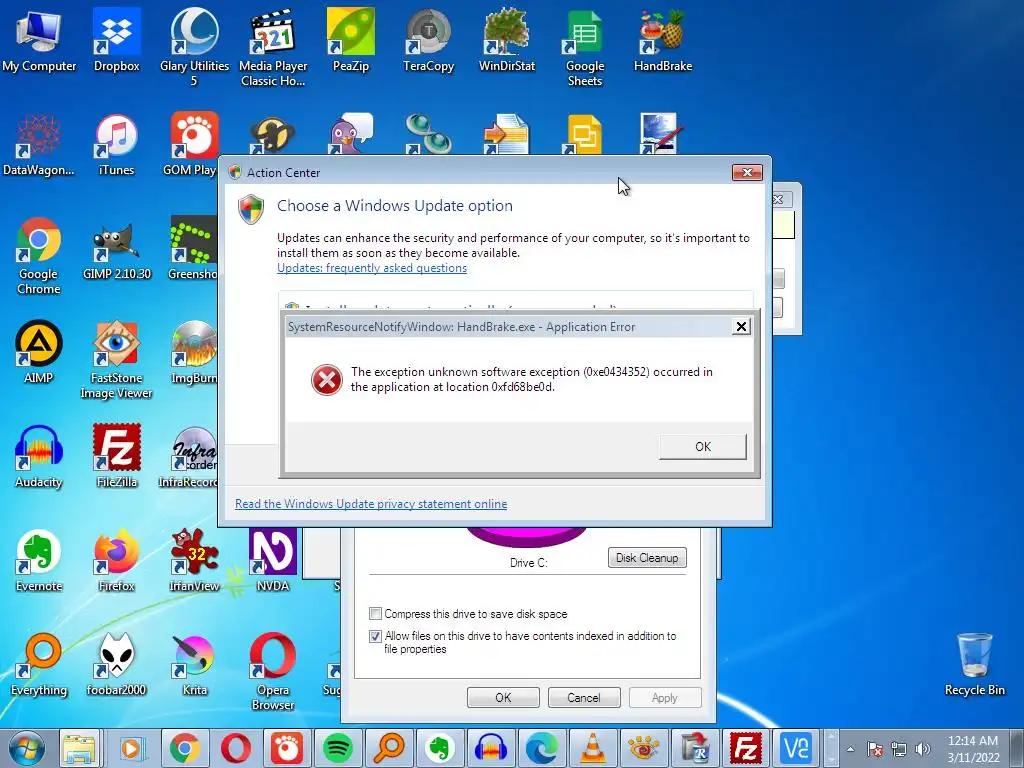1024x768 pixels.
Task: Open Windows Update privacy statement link
Action: pos(371,504)
